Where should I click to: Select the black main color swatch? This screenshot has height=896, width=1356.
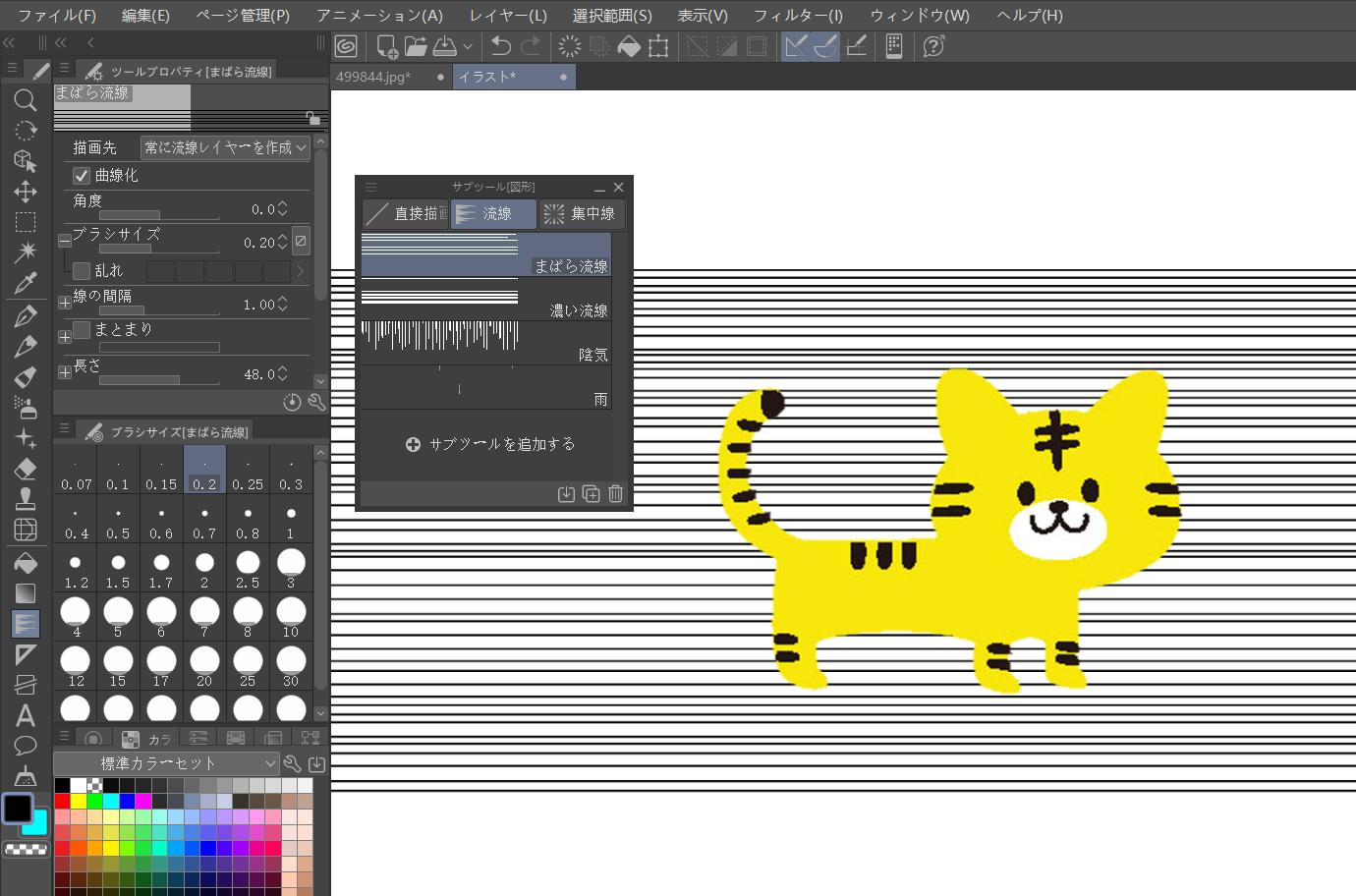click(18, 809)
